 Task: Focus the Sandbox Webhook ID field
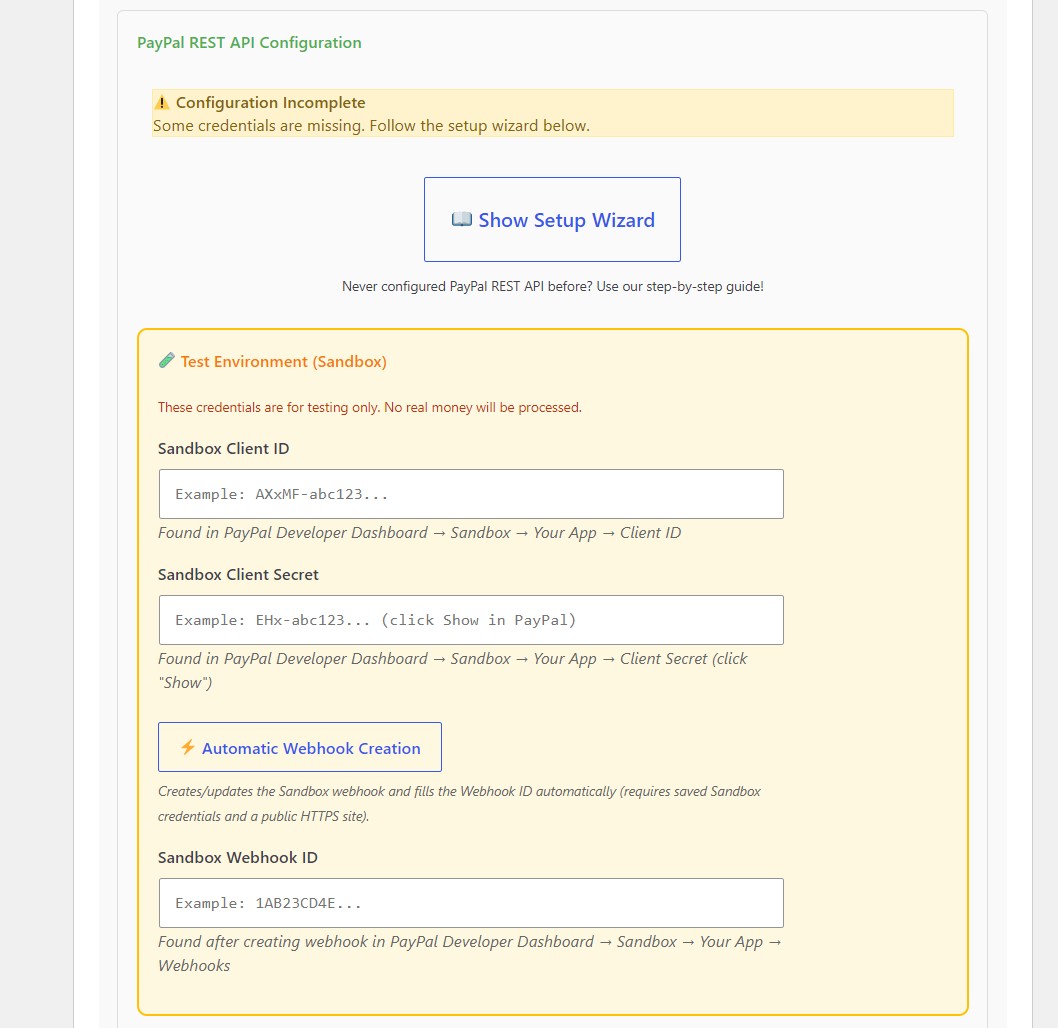tap(471, 903)
